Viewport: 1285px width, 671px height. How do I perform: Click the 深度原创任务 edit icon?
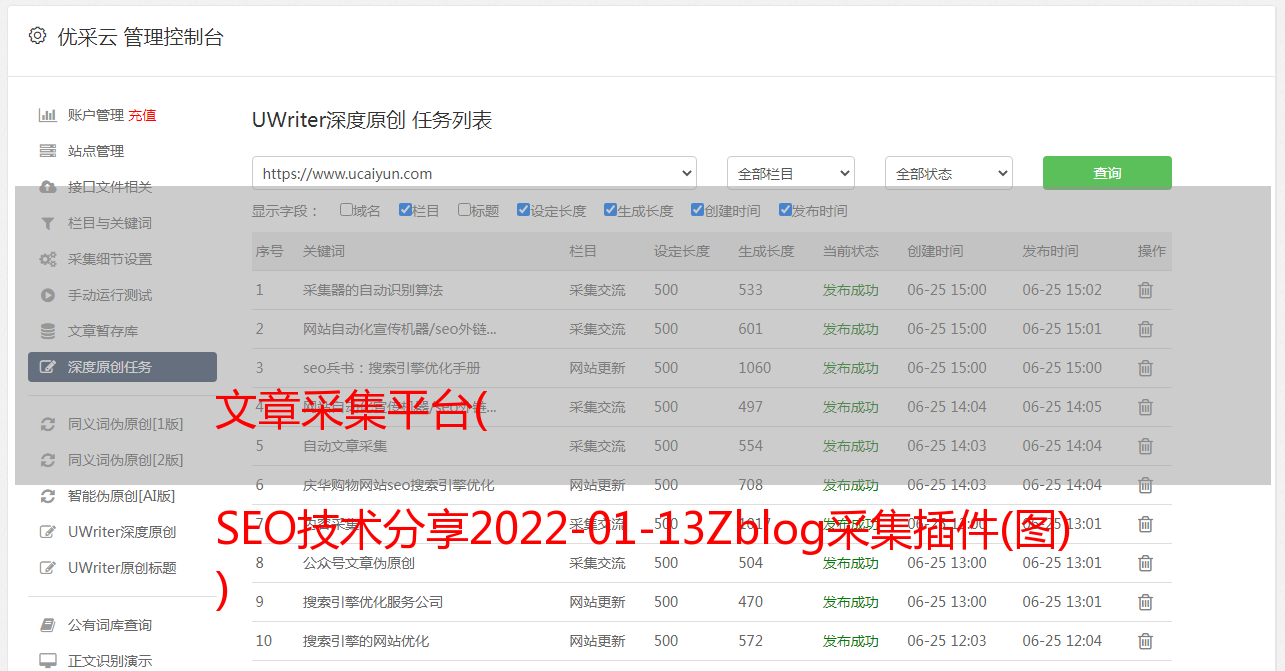[47, 367]
